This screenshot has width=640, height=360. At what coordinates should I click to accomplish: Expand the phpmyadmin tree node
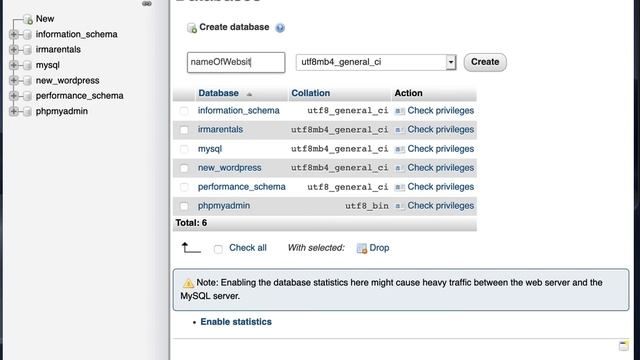click(13, 111)
